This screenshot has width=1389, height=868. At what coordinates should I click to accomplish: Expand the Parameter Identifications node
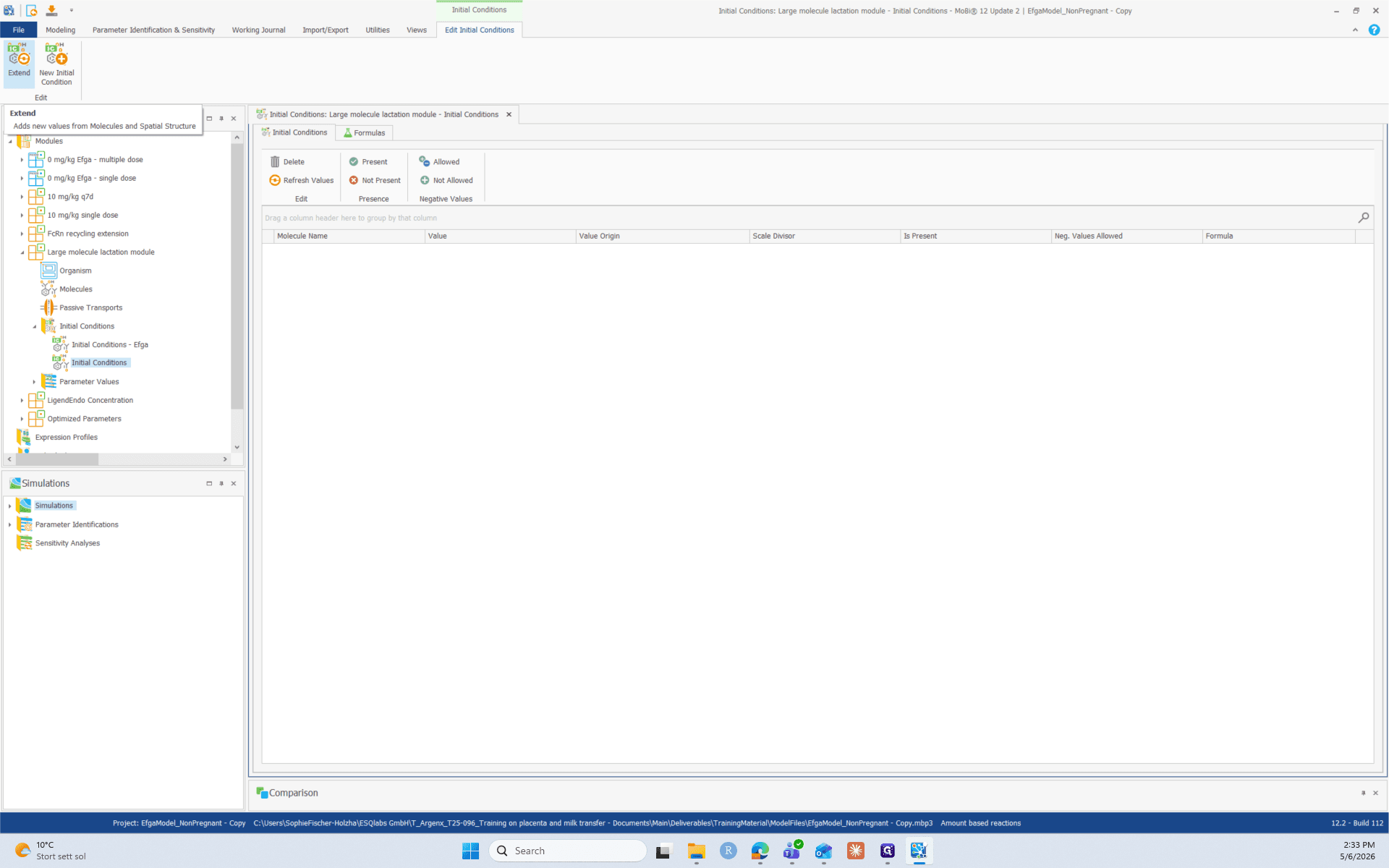point(9,524)
